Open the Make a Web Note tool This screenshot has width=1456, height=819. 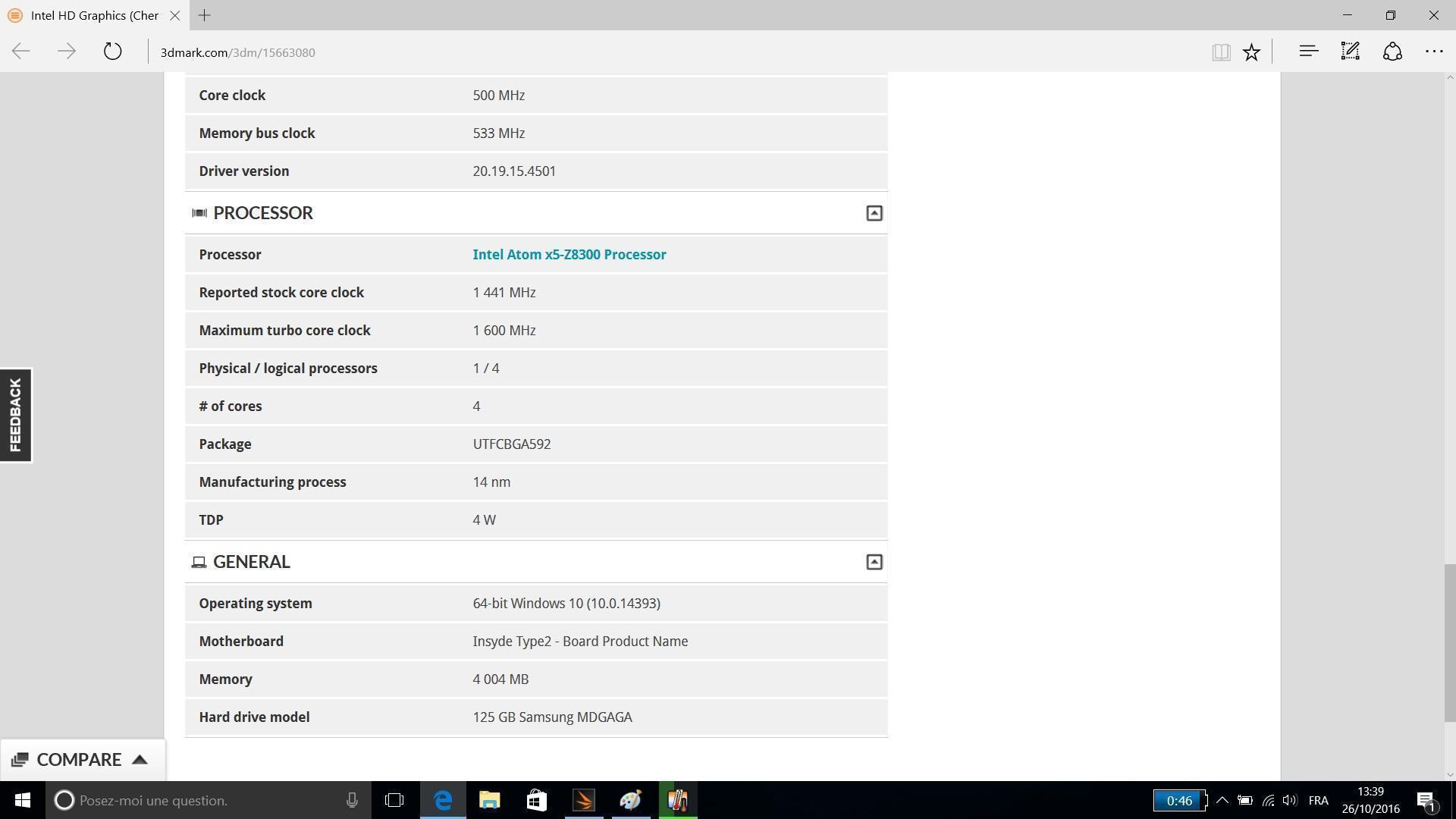tap(1350, 52)
